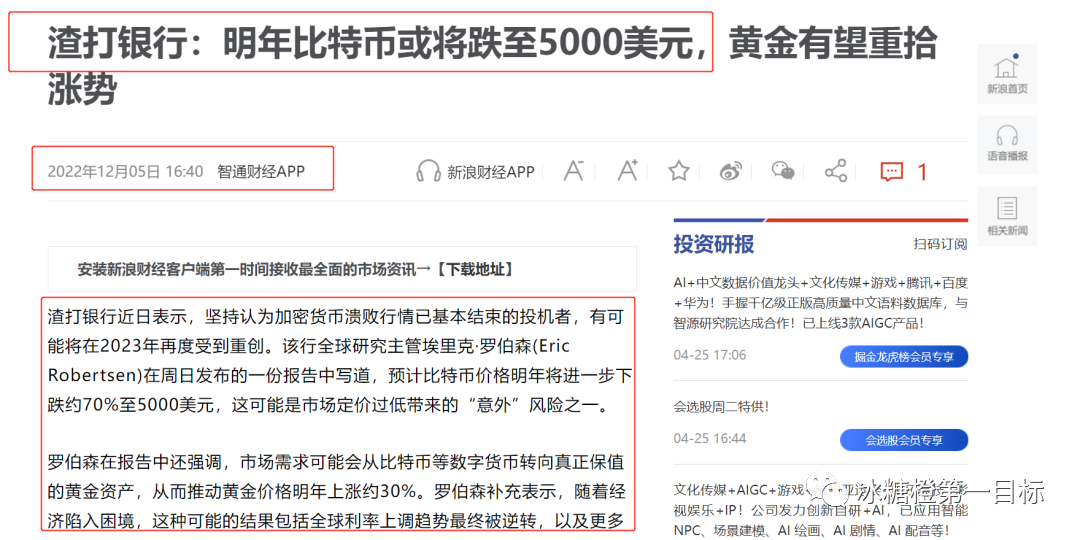Open 智通财经APP source link
The image size is (1080, 540).
pos(261,171)
